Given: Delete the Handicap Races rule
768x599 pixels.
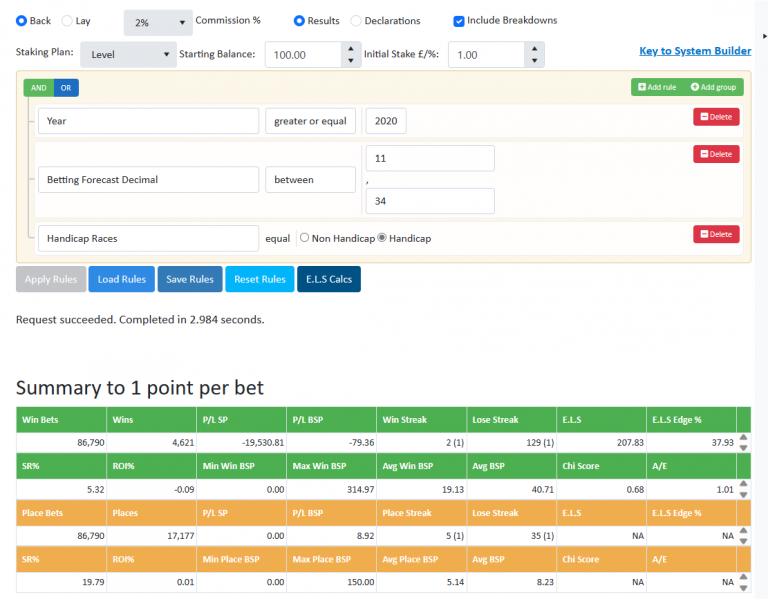Looking at the screenshot, I should coord(716,234).
